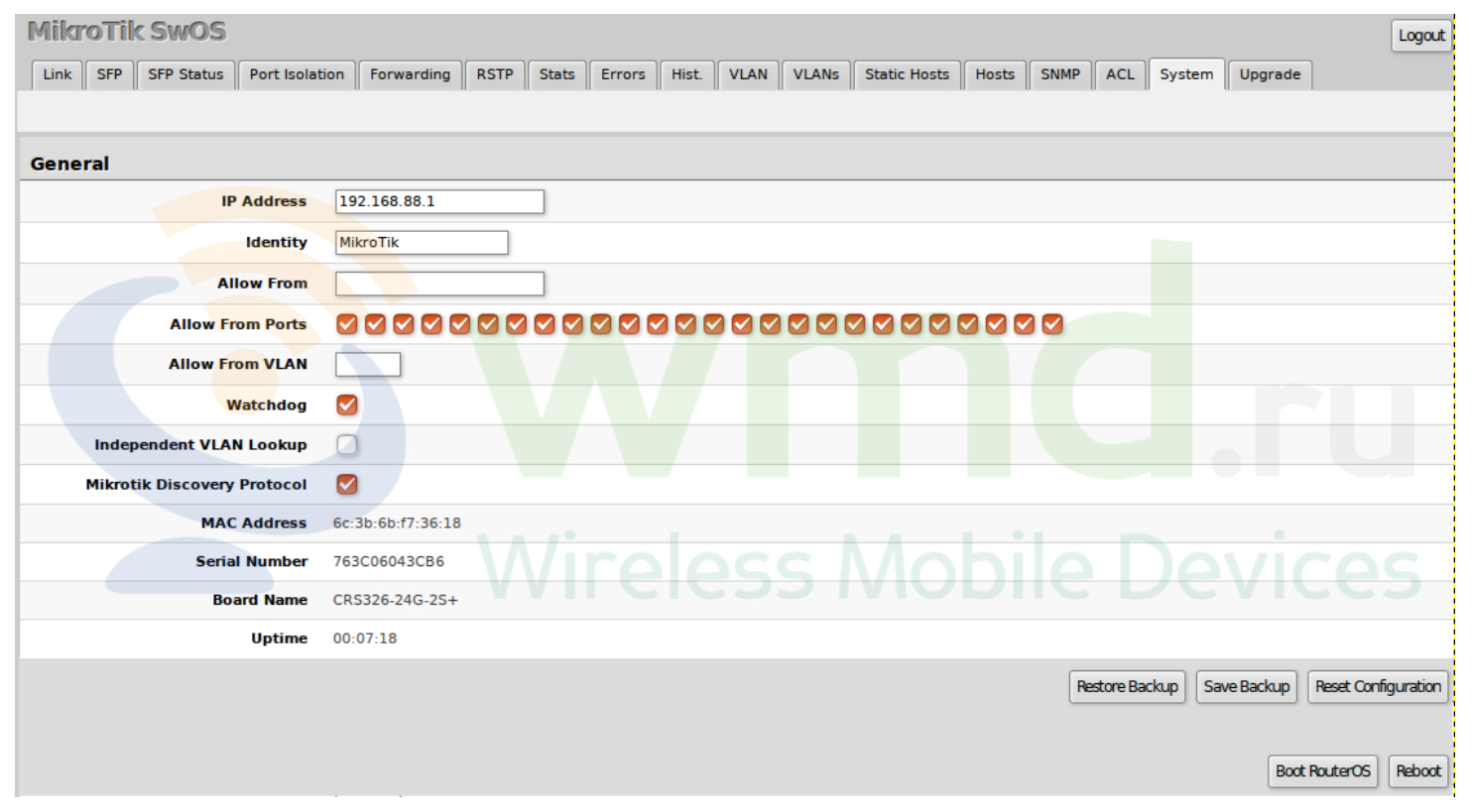Disable Mikrotik Discovery Protocol checkbox

pos(346,484)
